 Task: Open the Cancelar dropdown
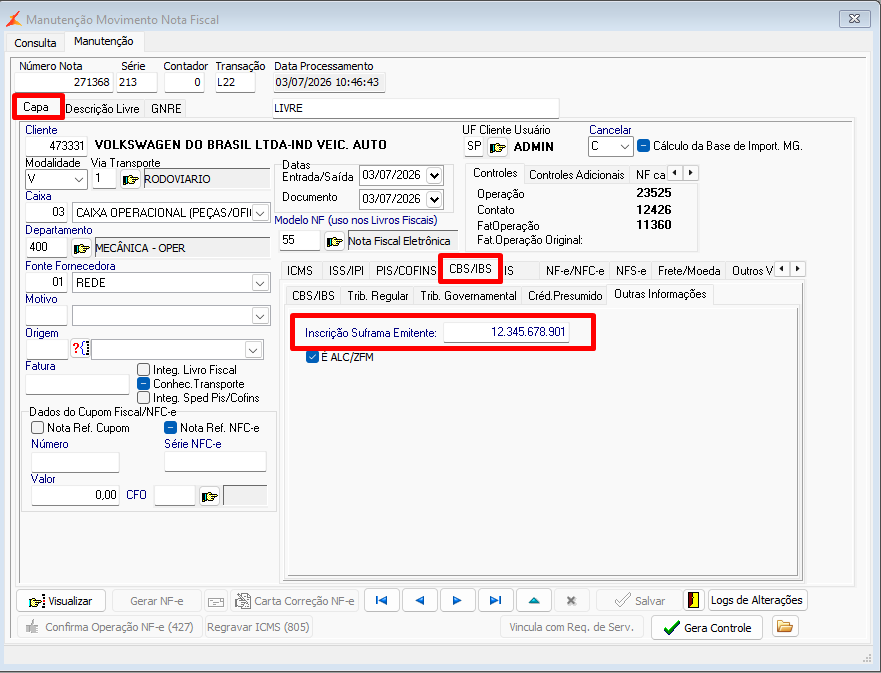tap(625, 147)
